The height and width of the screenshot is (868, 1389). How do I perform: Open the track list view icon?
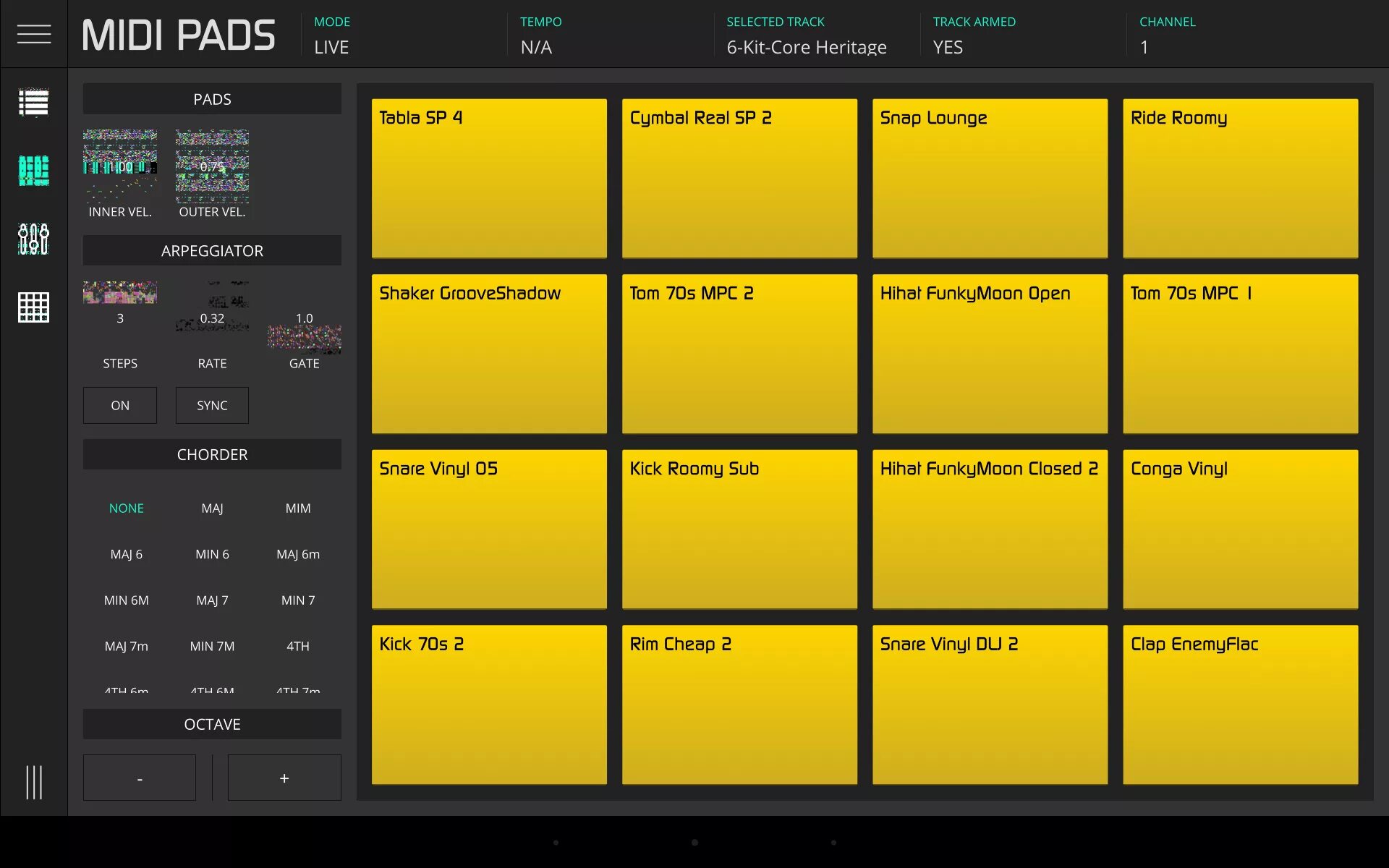[33, 103]
